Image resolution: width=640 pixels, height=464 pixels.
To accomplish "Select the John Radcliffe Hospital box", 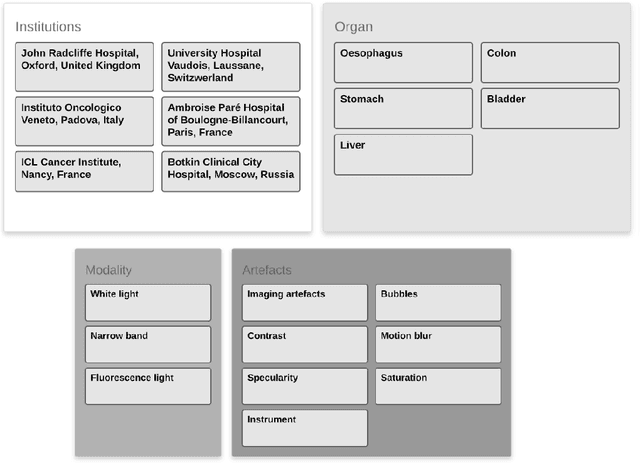I will click(85, 66).
